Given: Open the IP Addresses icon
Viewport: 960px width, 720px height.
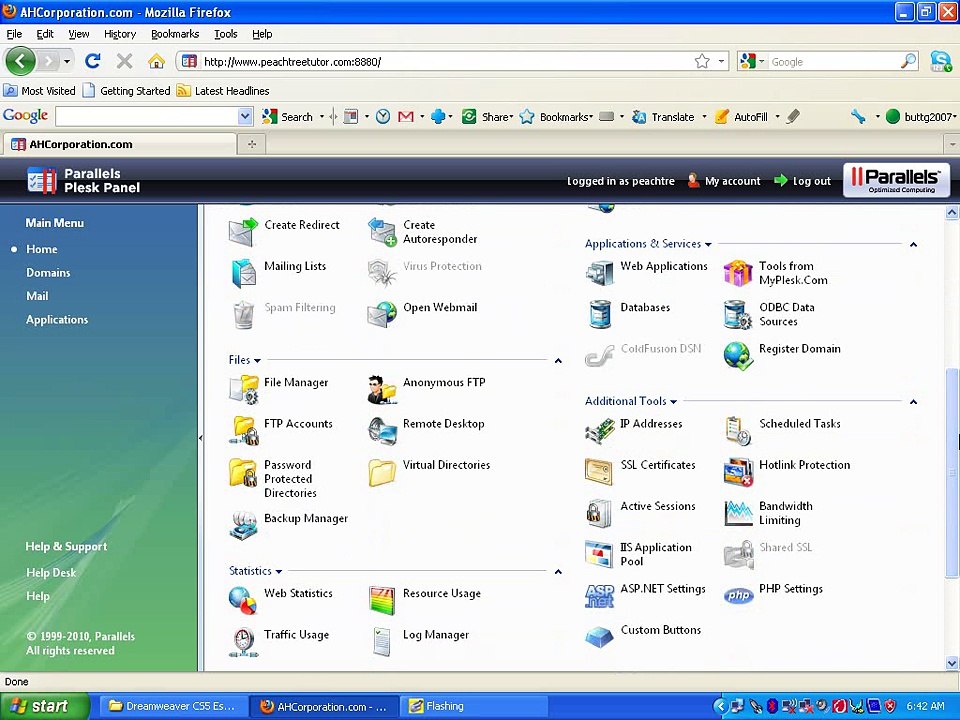Looking at the screenshot, I should click(x=599, y=430).
